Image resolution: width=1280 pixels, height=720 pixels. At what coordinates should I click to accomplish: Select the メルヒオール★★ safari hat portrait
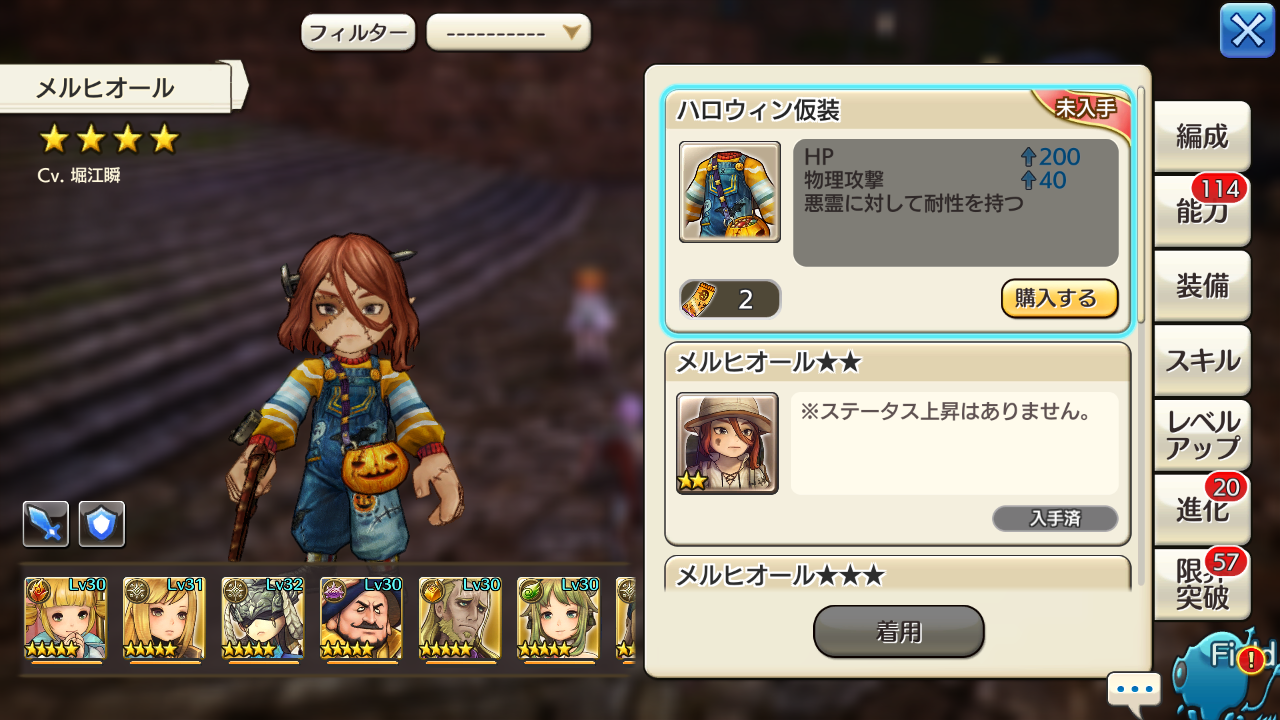point(727,443)
